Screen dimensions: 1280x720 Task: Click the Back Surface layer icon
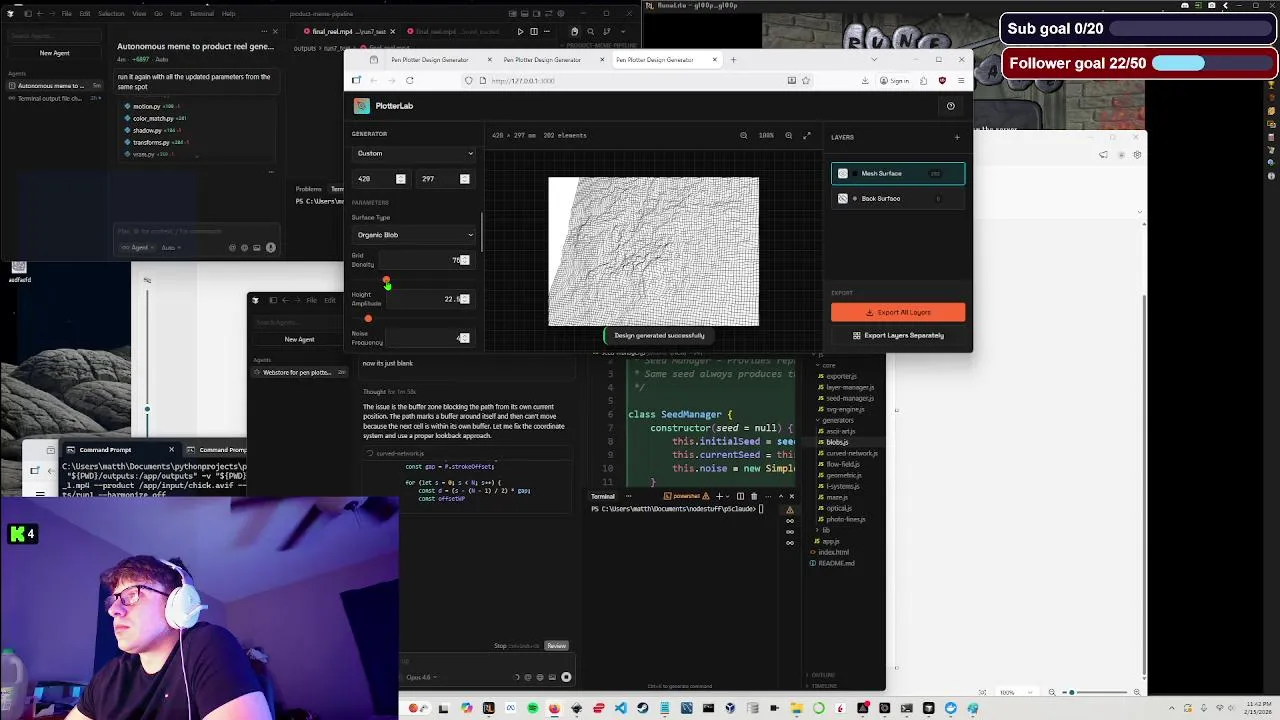pos(843,199)
